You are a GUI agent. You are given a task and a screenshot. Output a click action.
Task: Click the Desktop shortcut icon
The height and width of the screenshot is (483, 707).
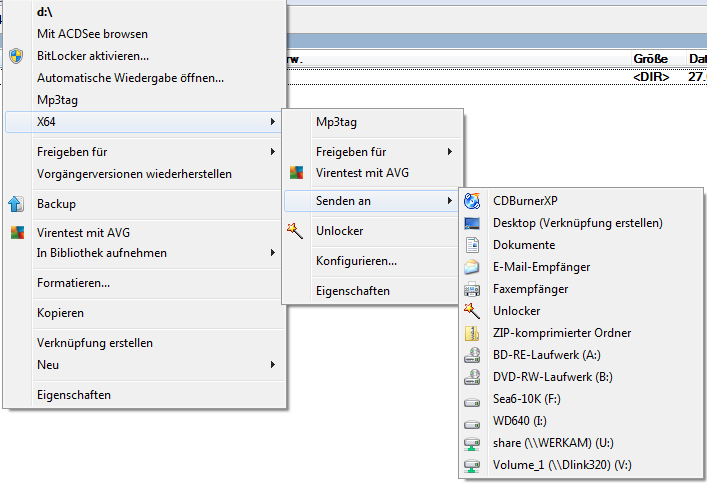(x=472, y=223)
